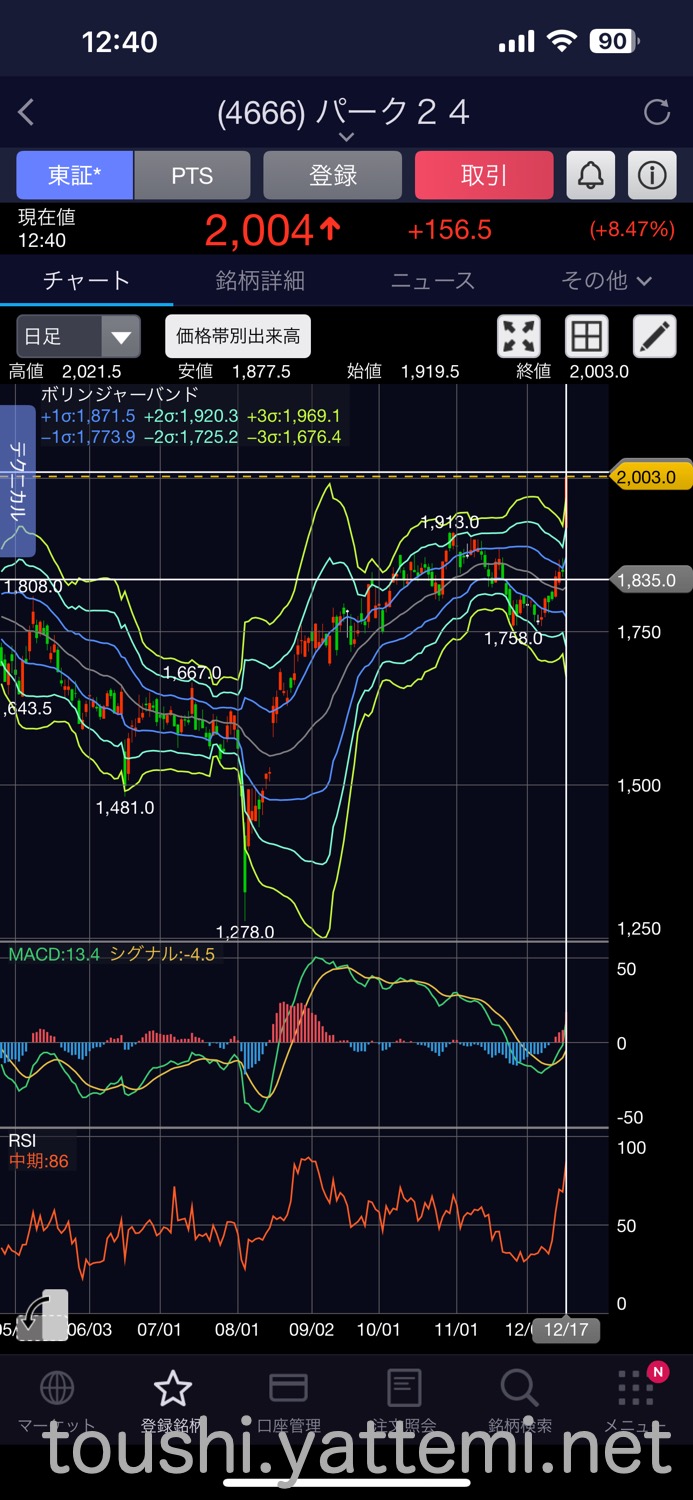Tap the back arrow icon

pyautogui.click(x=27, y=113)
